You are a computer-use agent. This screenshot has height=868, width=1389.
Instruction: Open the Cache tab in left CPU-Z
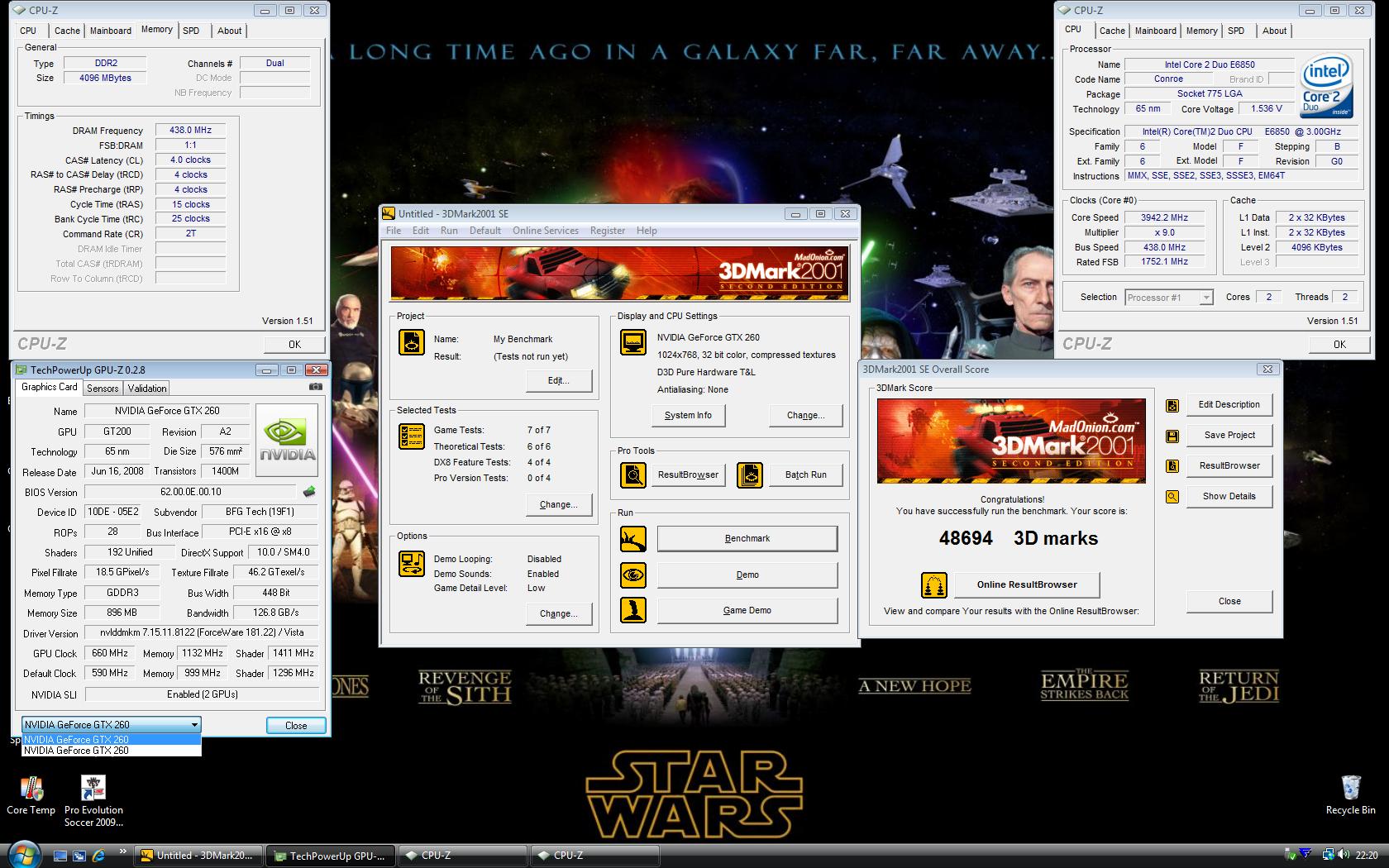pyautogui.click(x=67, y=31)
